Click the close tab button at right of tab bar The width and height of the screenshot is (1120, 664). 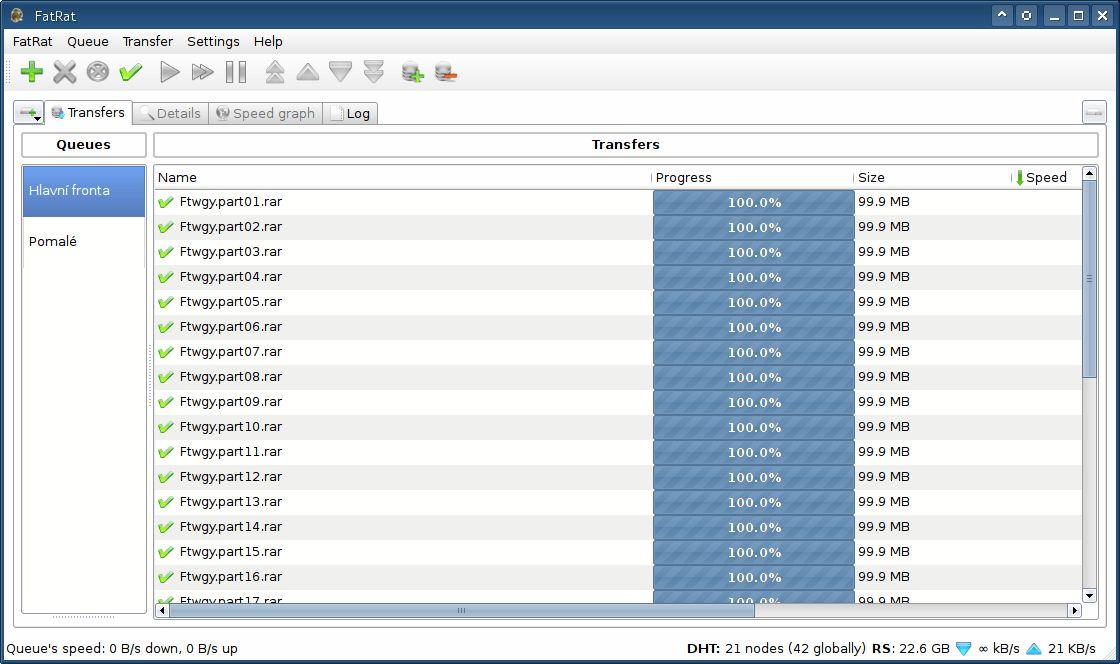point(1094,112)
